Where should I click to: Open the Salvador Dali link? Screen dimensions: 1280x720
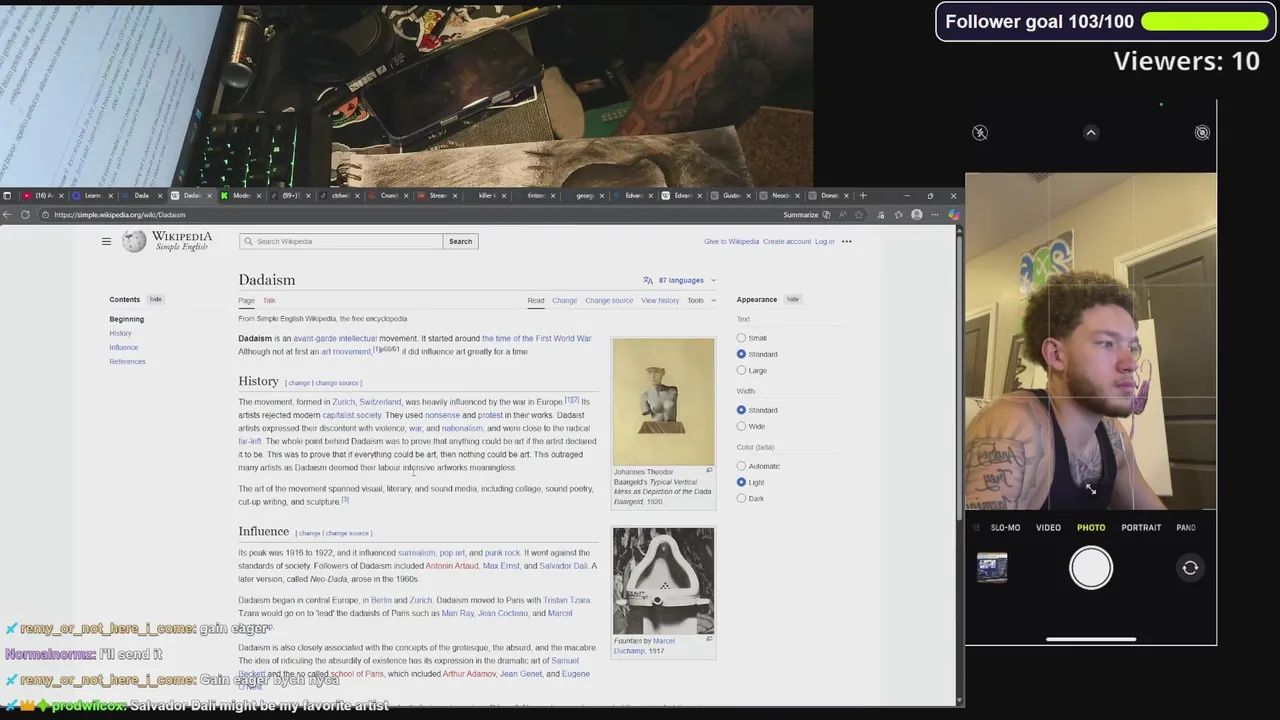[563, 566]
